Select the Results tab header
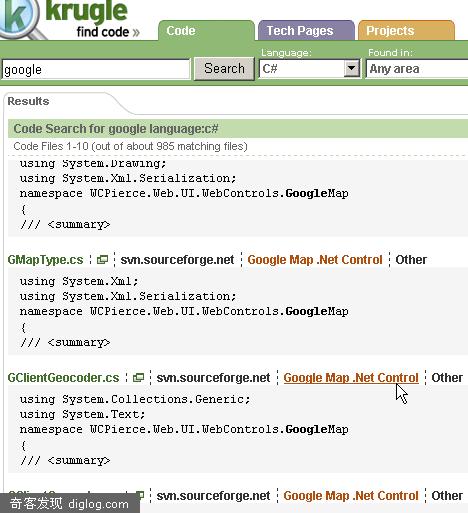The height and width of the screenshot is (513, 468). (x=28, y=101)
